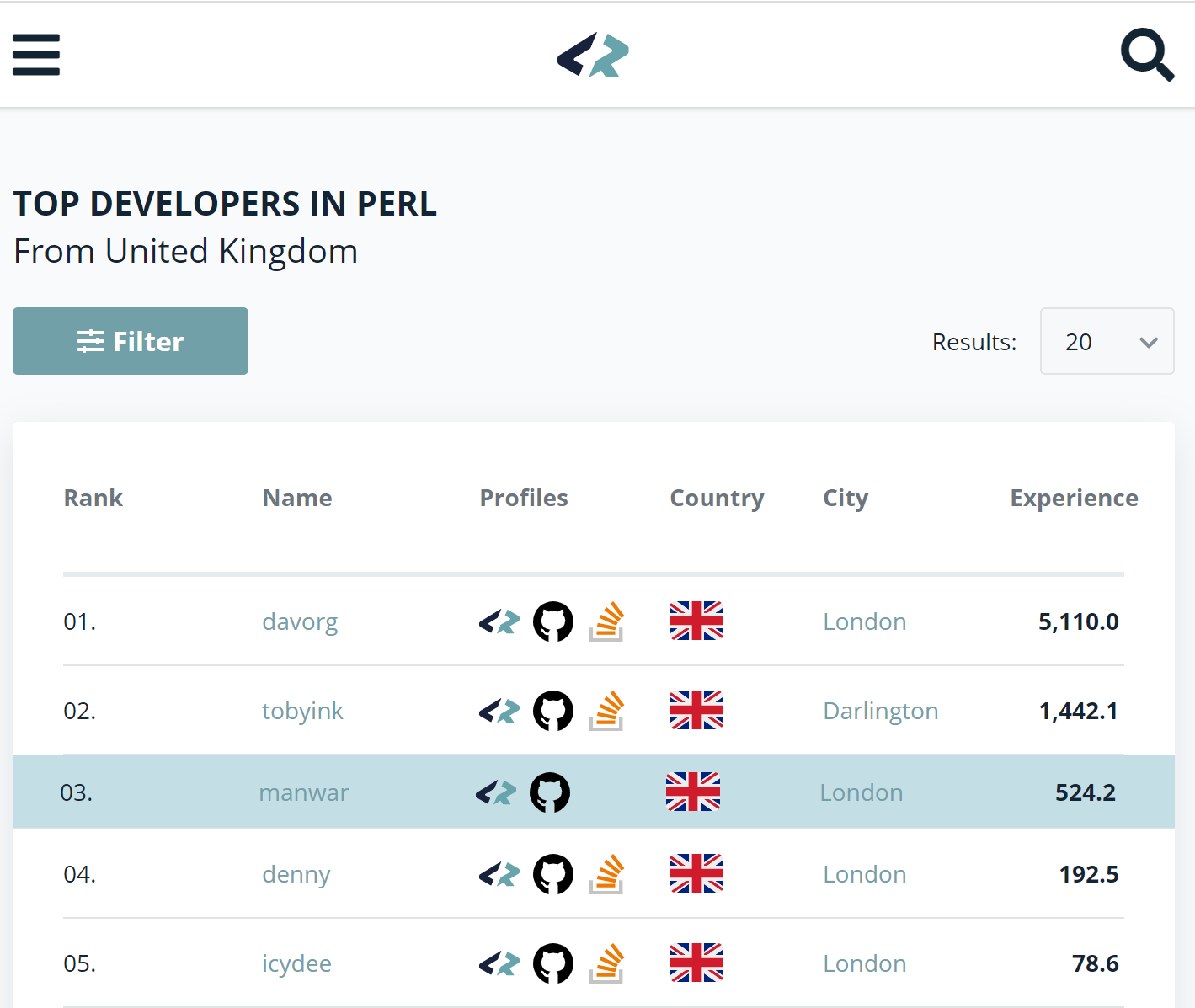Image resolution: width=1195 pixels, height=1008 pixels.
Task: Open davorg's GitHub profile icon
Action: point(553,621)
